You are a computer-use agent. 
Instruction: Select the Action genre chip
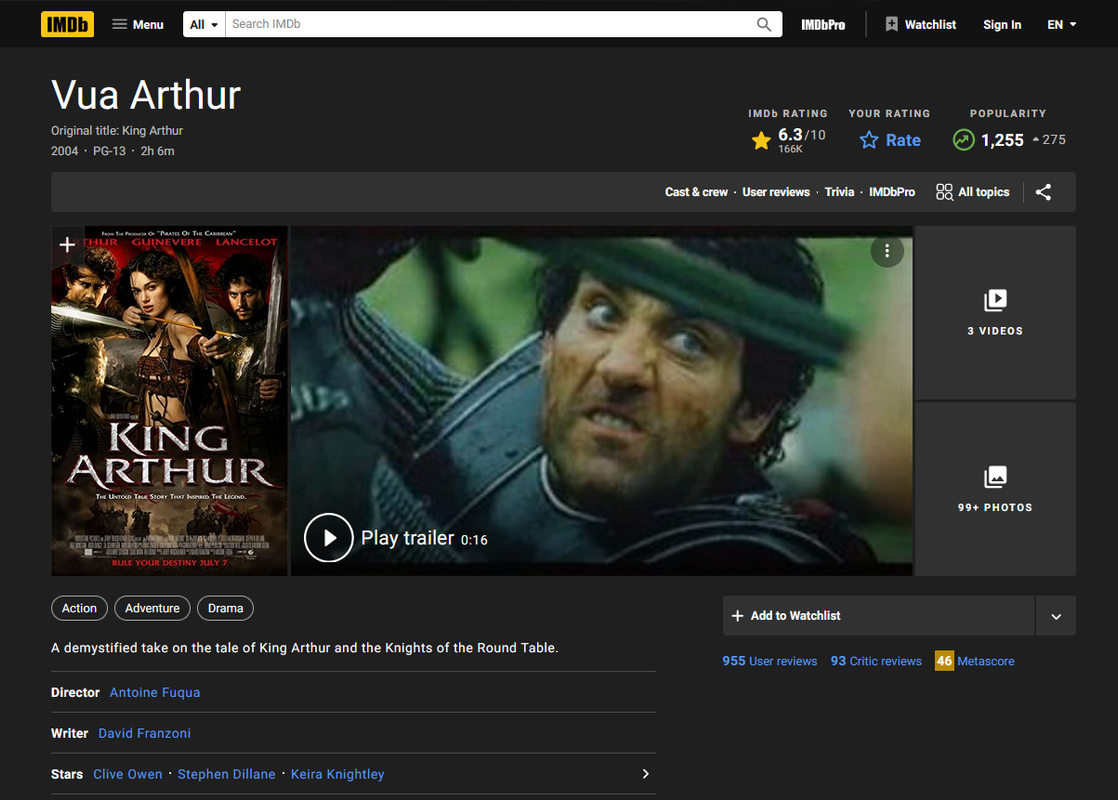79,608
